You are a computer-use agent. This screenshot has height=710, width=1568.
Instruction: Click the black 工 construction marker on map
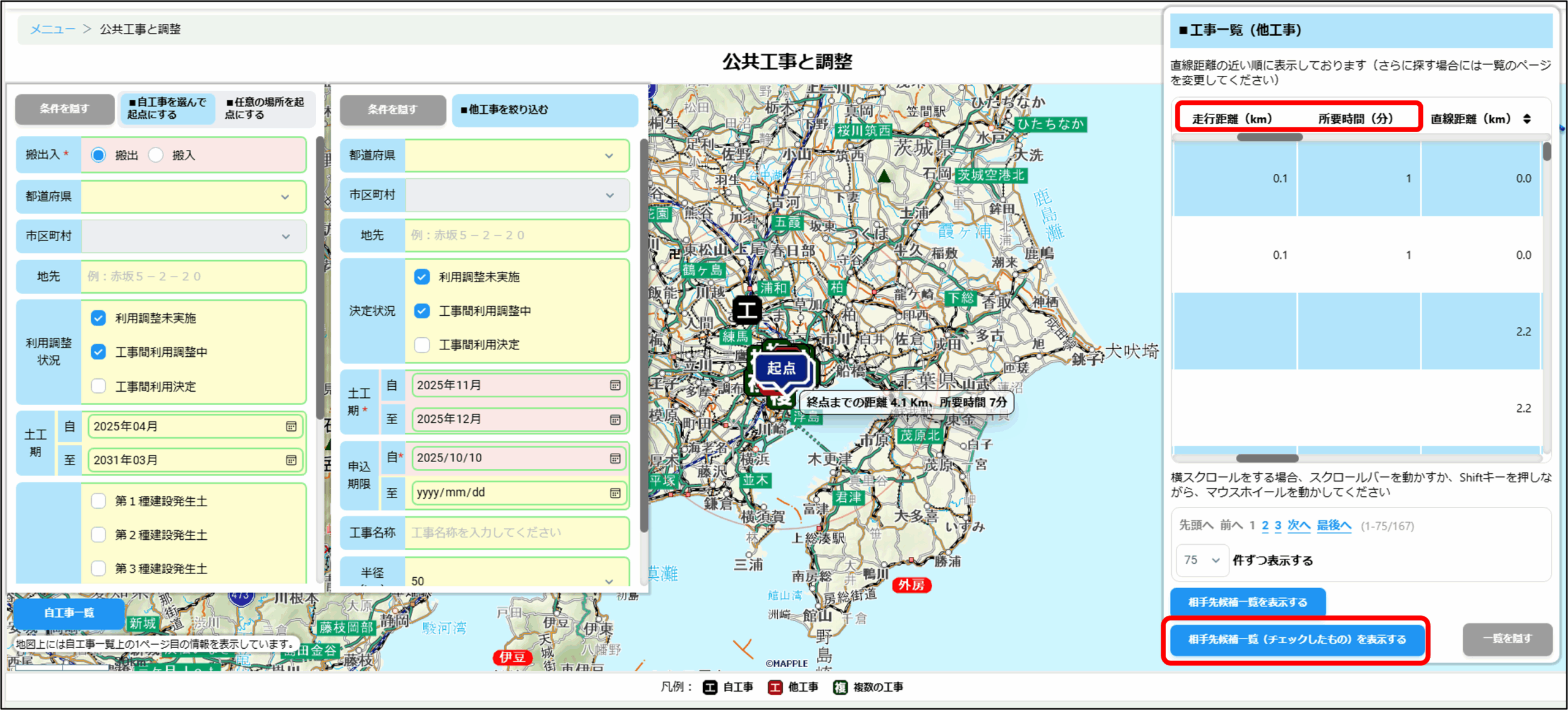(747, 310)
